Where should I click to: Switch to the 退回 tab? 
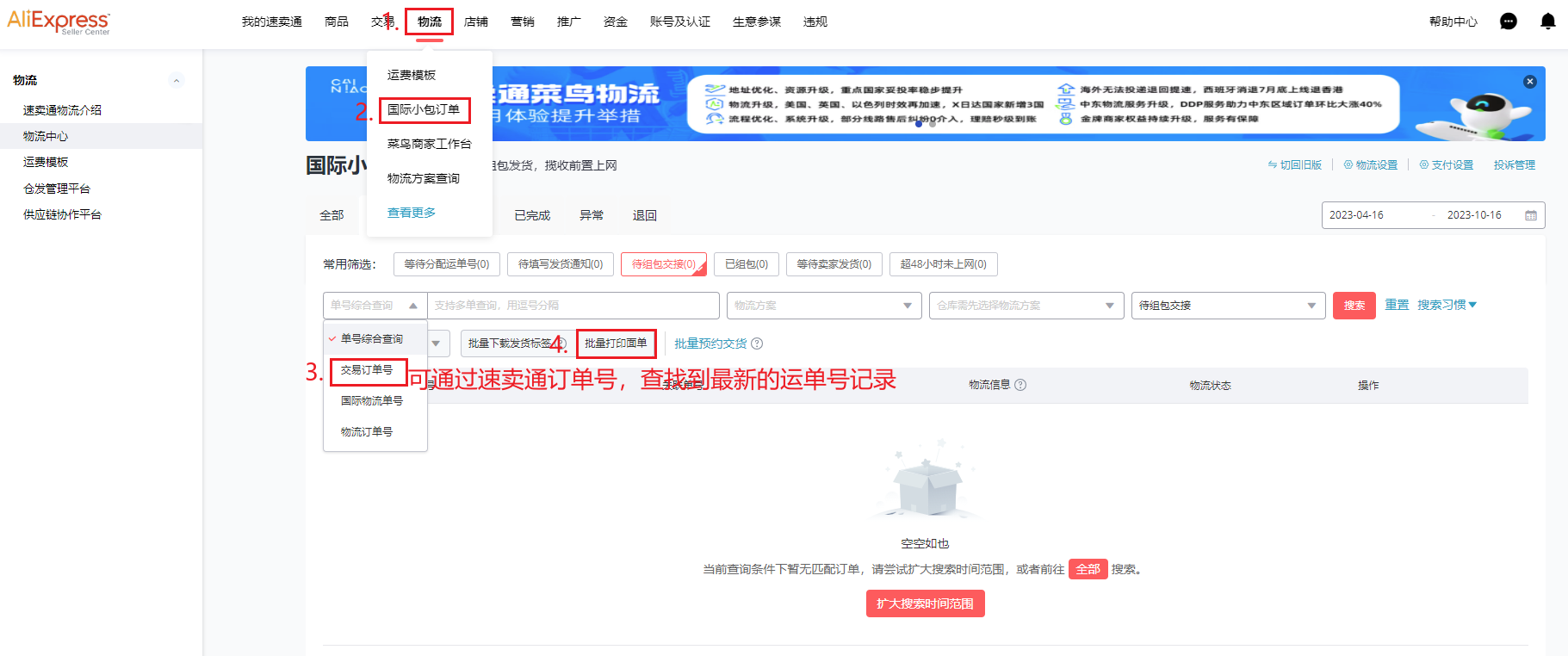click(x=645, y=215)
